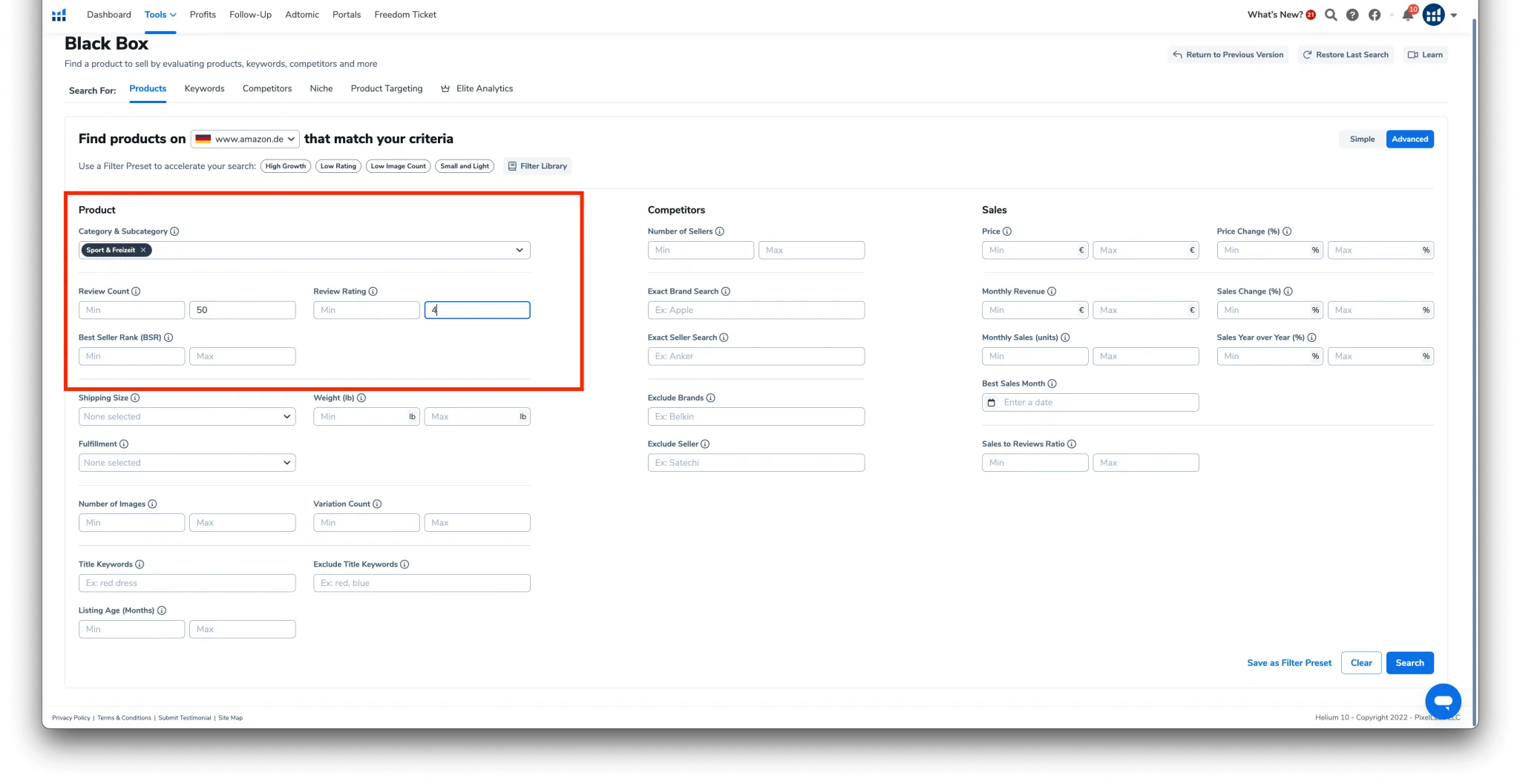Open the help question mark icon
The width and height of the screenshot is (1520, 784).
pos(1352,15)
